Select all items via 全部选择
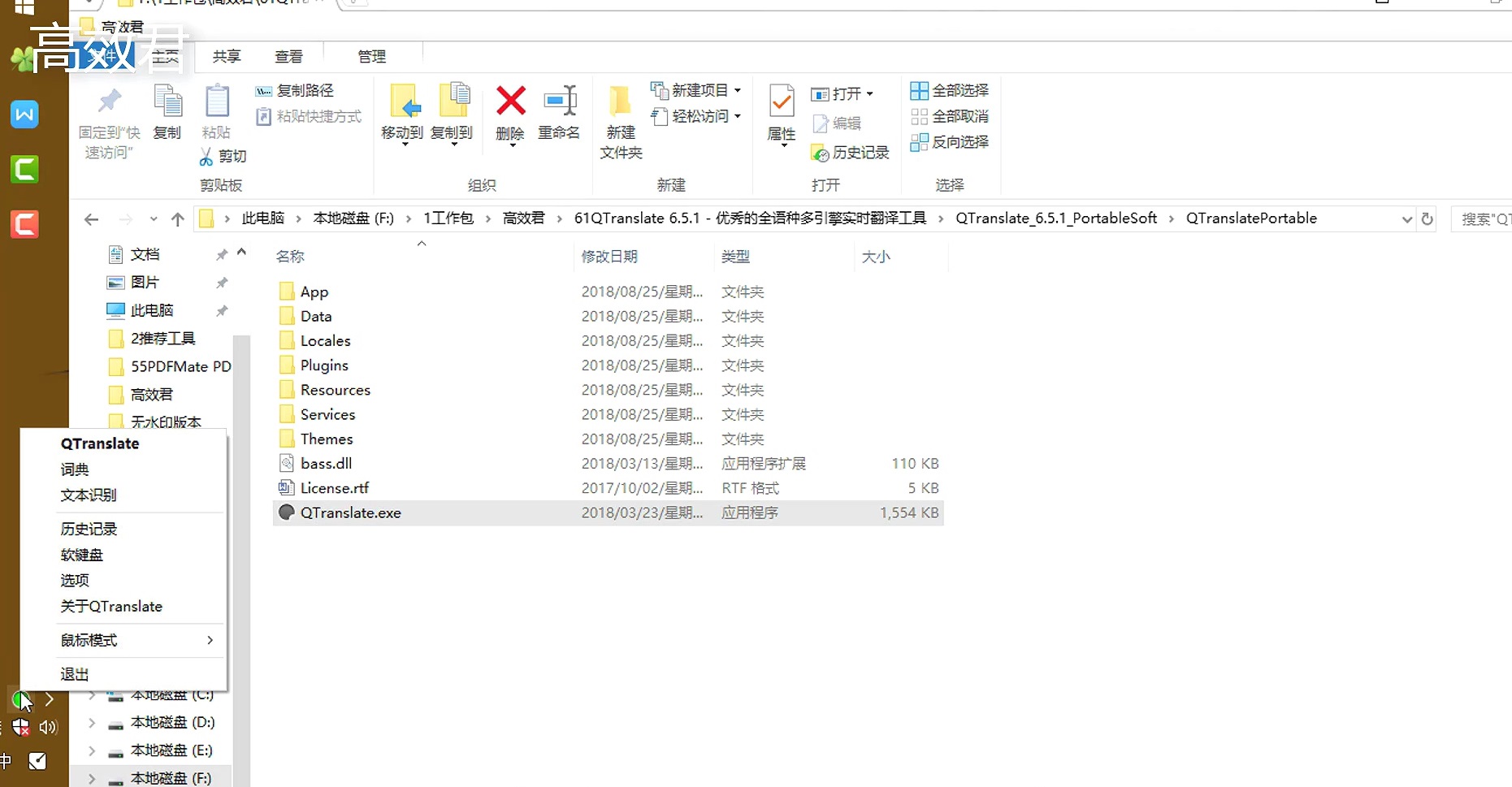Viewport: 1512px width, 787px height. coord(949,89)
